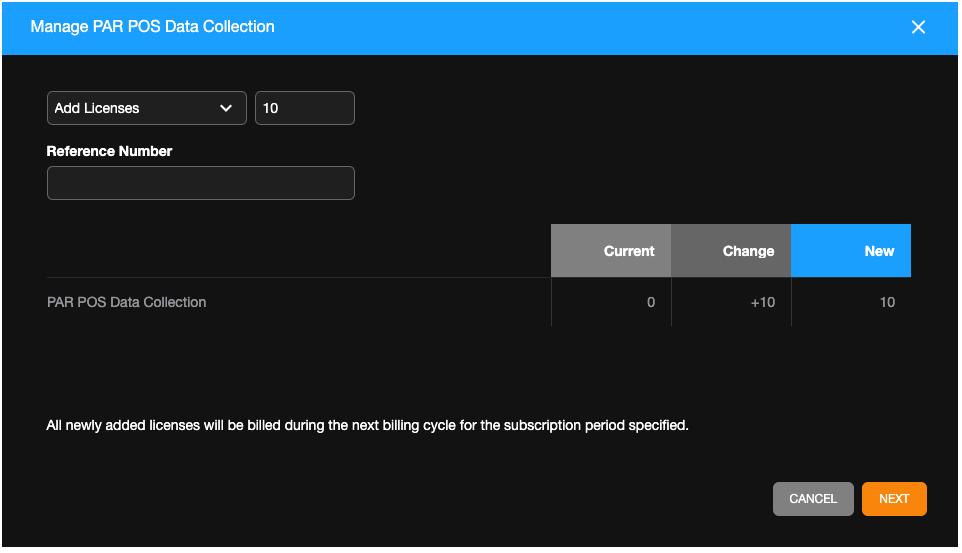
Task: Click the New value cell showing 10
Action: click(851, 302)
